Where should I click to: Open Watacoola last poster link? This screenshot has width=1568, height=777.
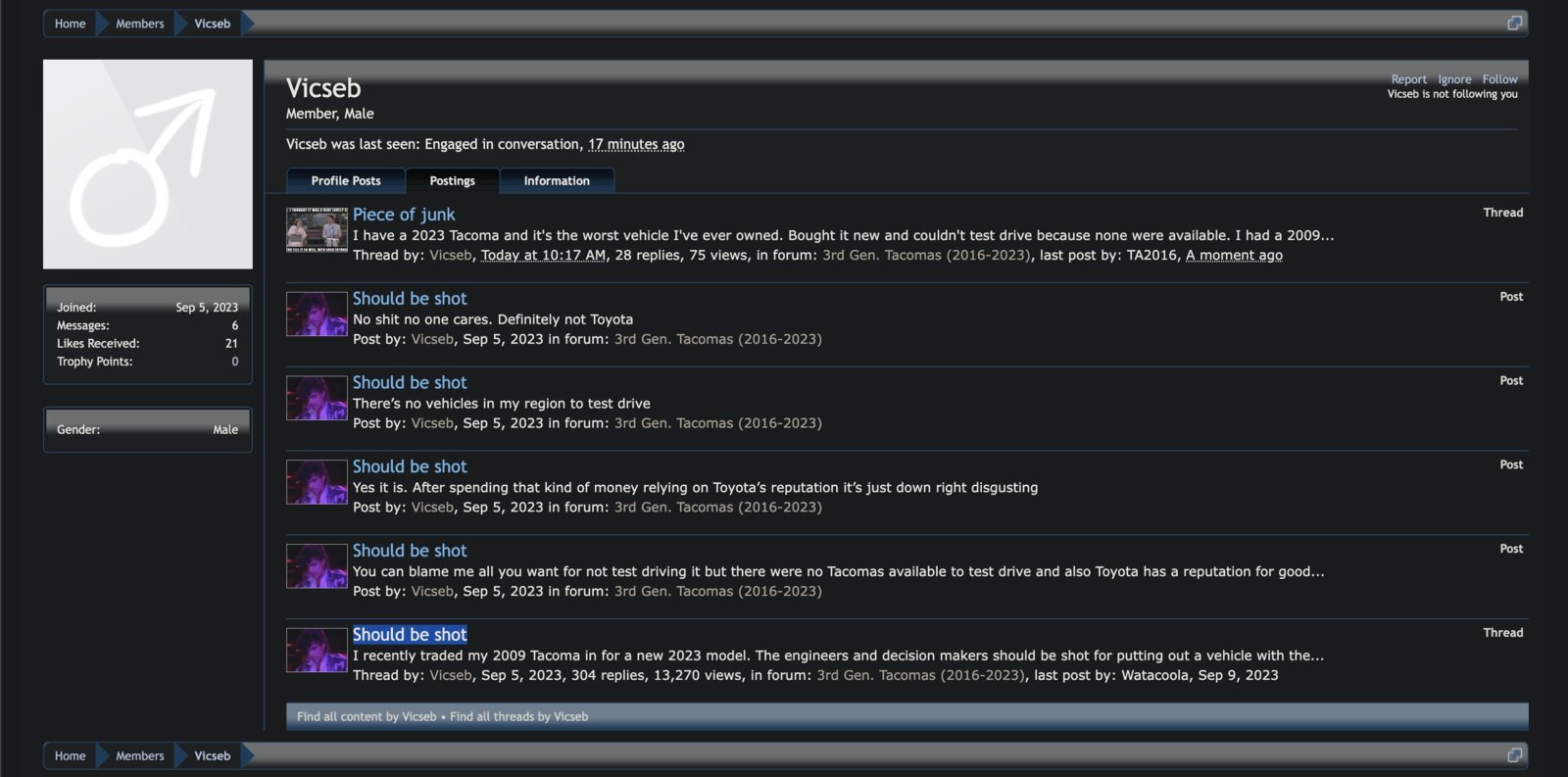click(1155, 675)
